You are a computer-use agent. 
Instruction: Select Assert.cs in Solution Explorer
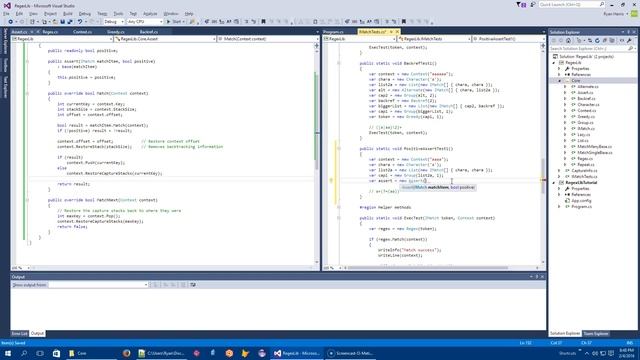coord(585,93)
